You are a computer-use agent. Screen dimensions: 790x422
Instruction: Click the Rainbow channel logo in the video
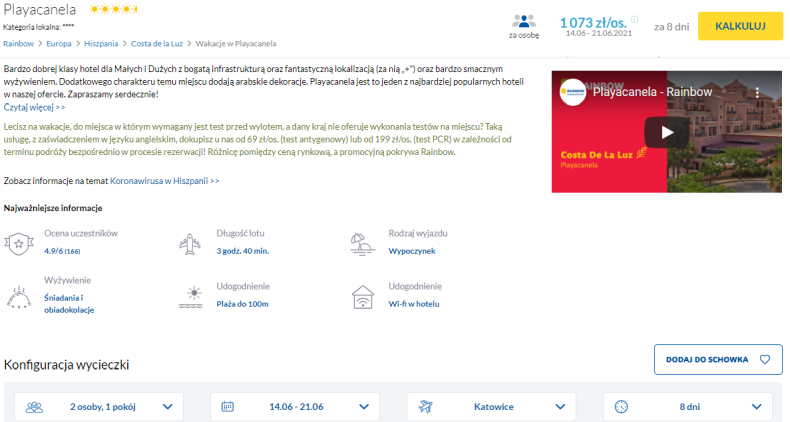(573, 92)
